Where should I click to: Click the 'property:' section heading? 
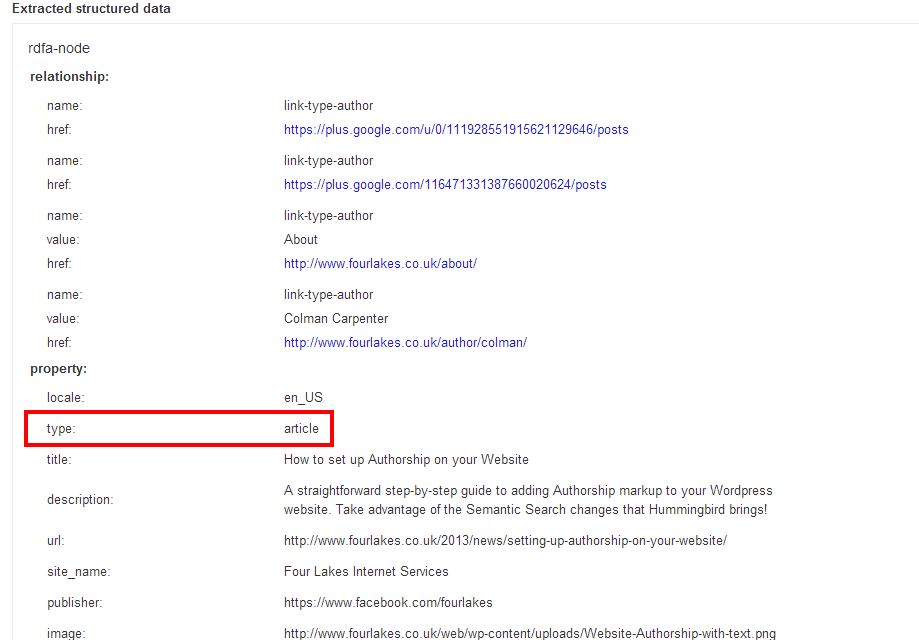click(x=58, y=369)
